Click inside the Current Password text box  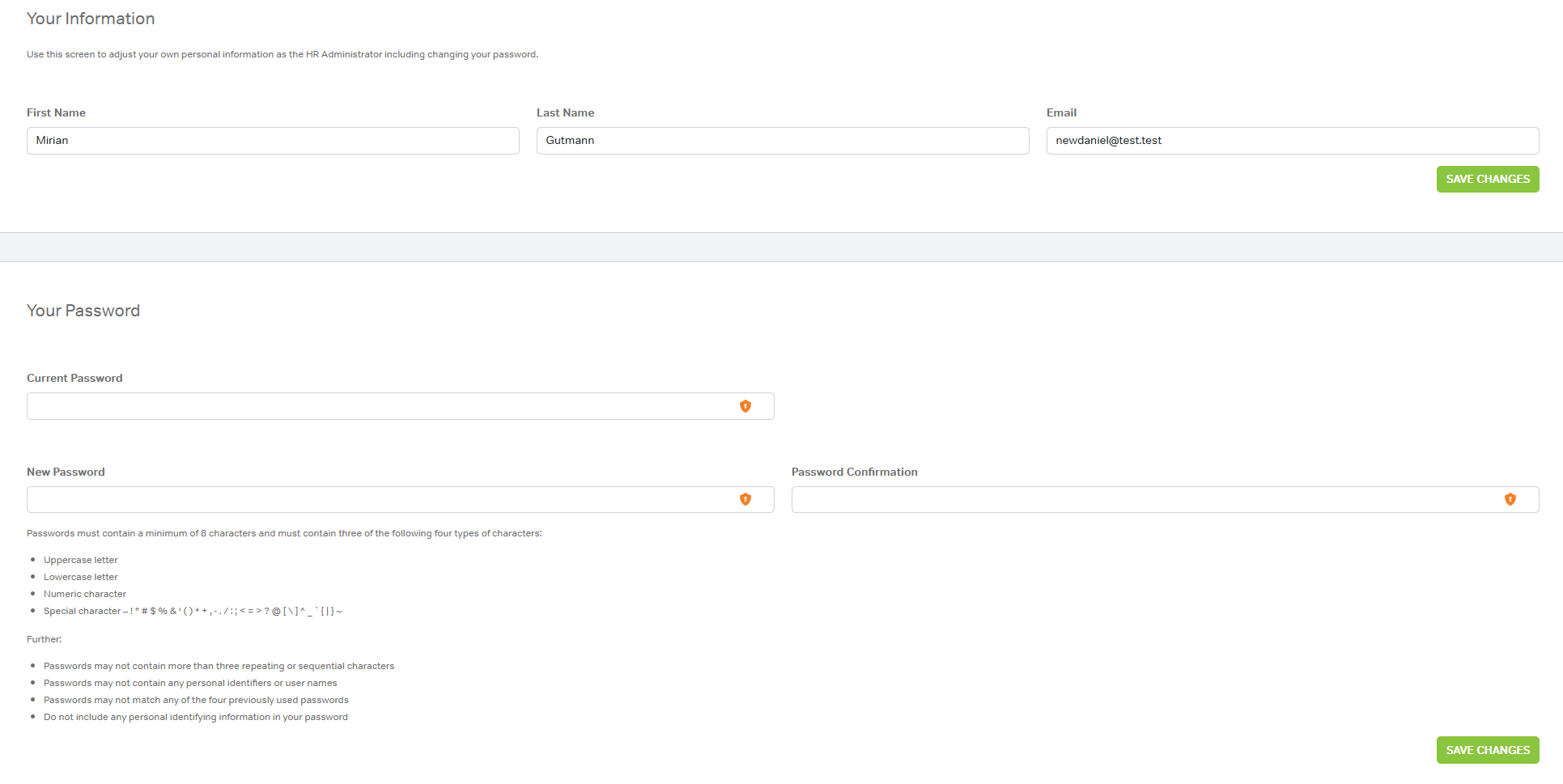(x=380, y=406)
